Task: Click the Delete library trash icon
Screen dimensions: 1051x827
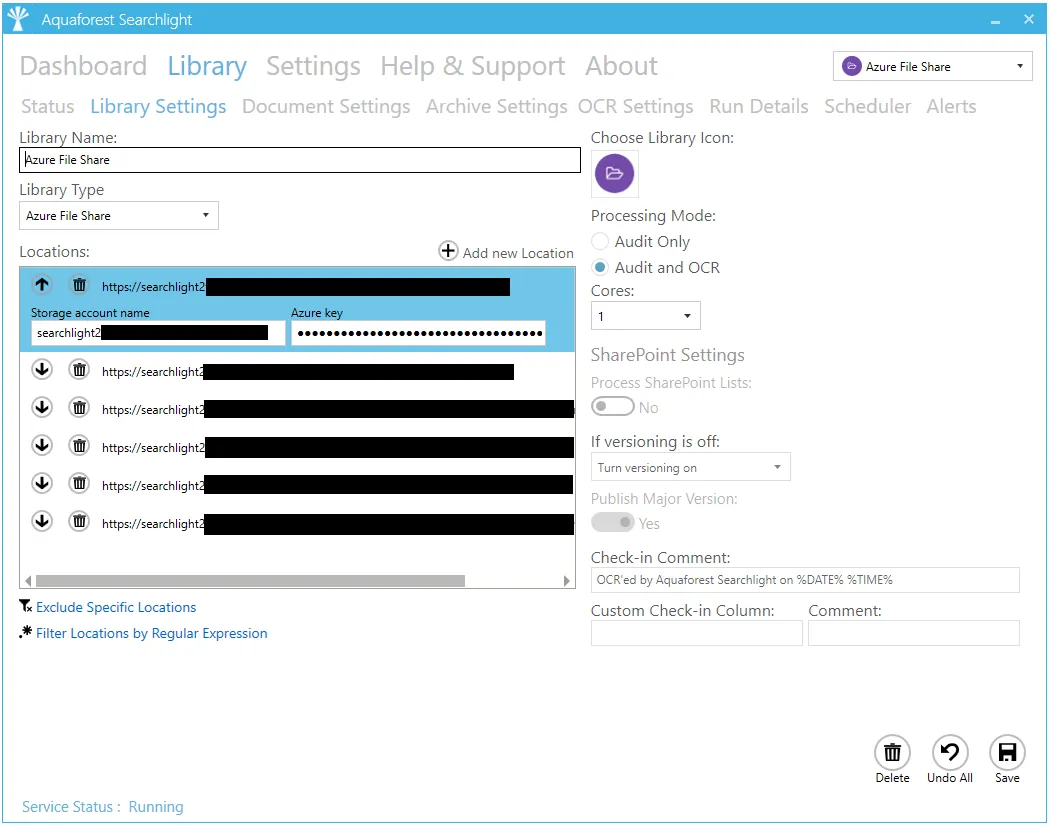Action: pos(892,752)
